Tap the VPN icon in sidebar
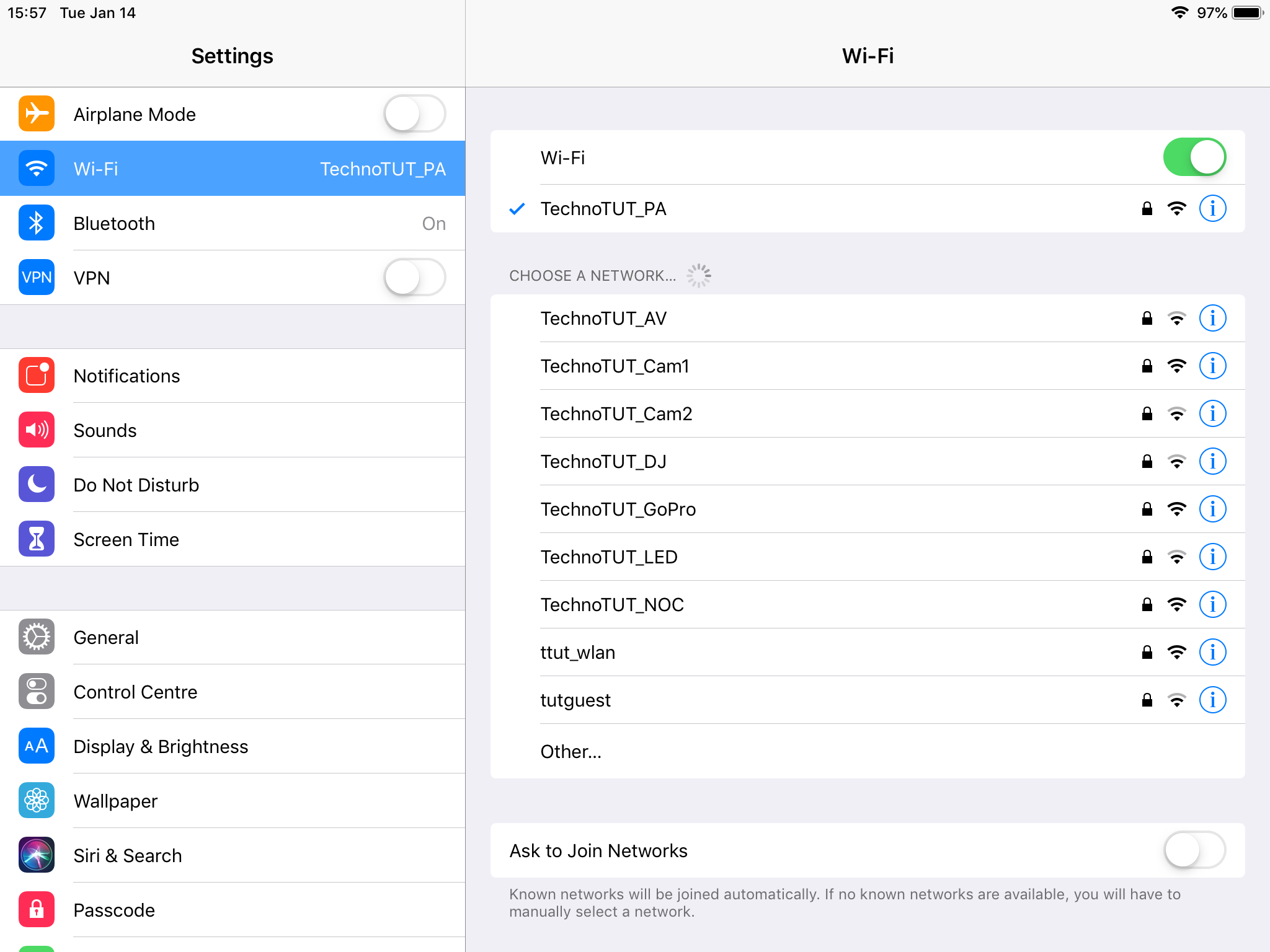This screenshot has height=952, width=1270. (37, 278)
